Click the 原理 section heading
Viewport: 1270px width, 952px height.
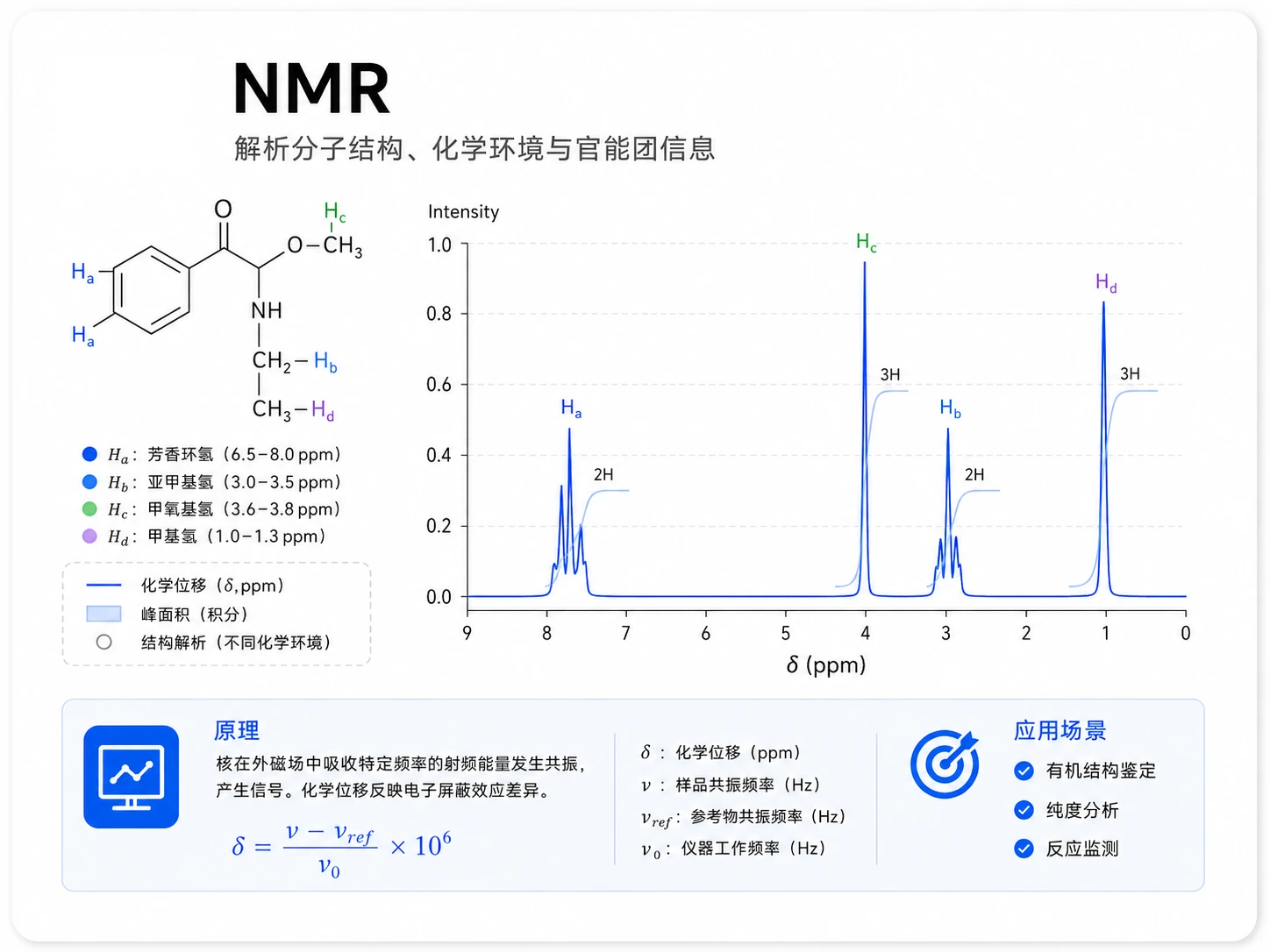(237, 730)
